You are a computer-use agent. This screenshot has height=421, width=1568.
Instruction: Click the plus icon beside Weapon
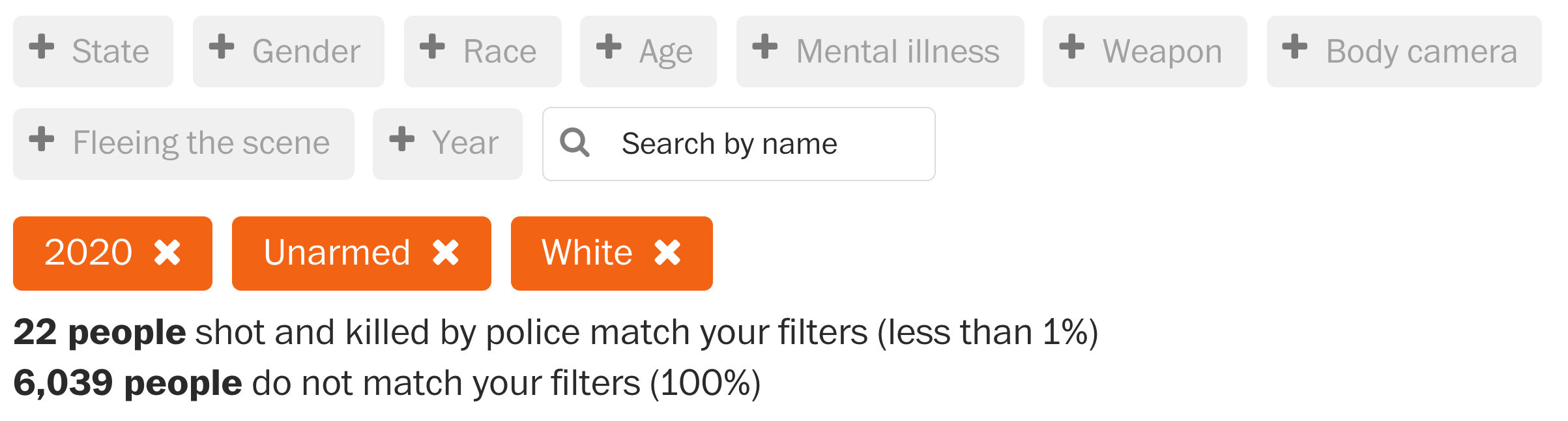coord(1072,46)
